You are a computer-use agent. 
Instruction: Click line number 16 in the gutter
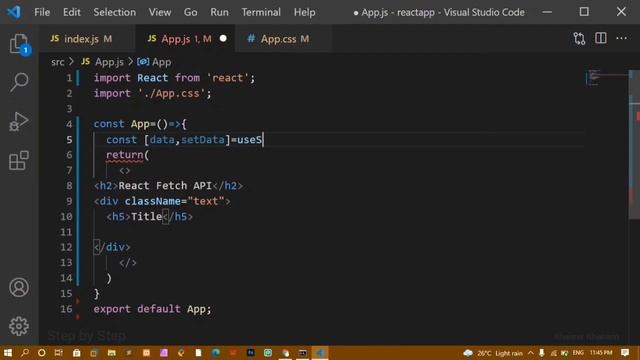[x=66, y=309]
